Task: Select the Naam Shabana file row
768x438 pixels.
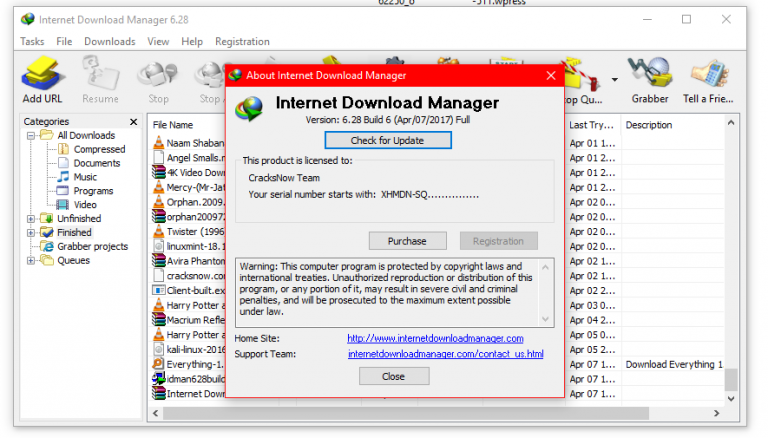Action: pos(189,143)
